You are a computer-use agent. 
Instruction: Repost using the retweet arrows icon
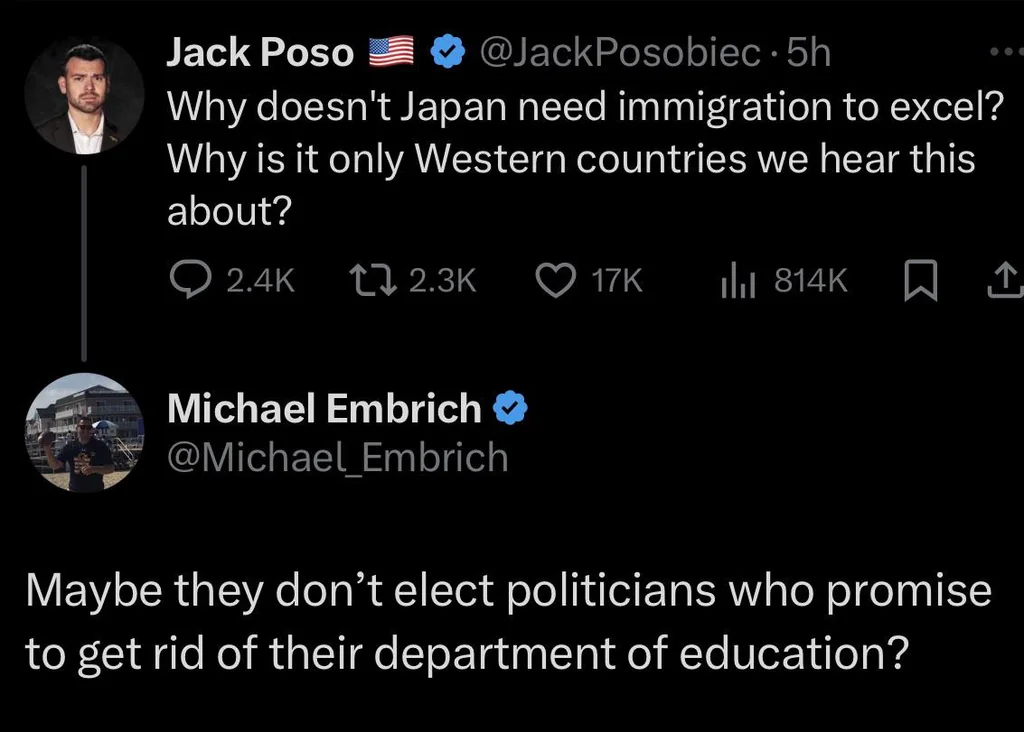[x=372, y=279]
